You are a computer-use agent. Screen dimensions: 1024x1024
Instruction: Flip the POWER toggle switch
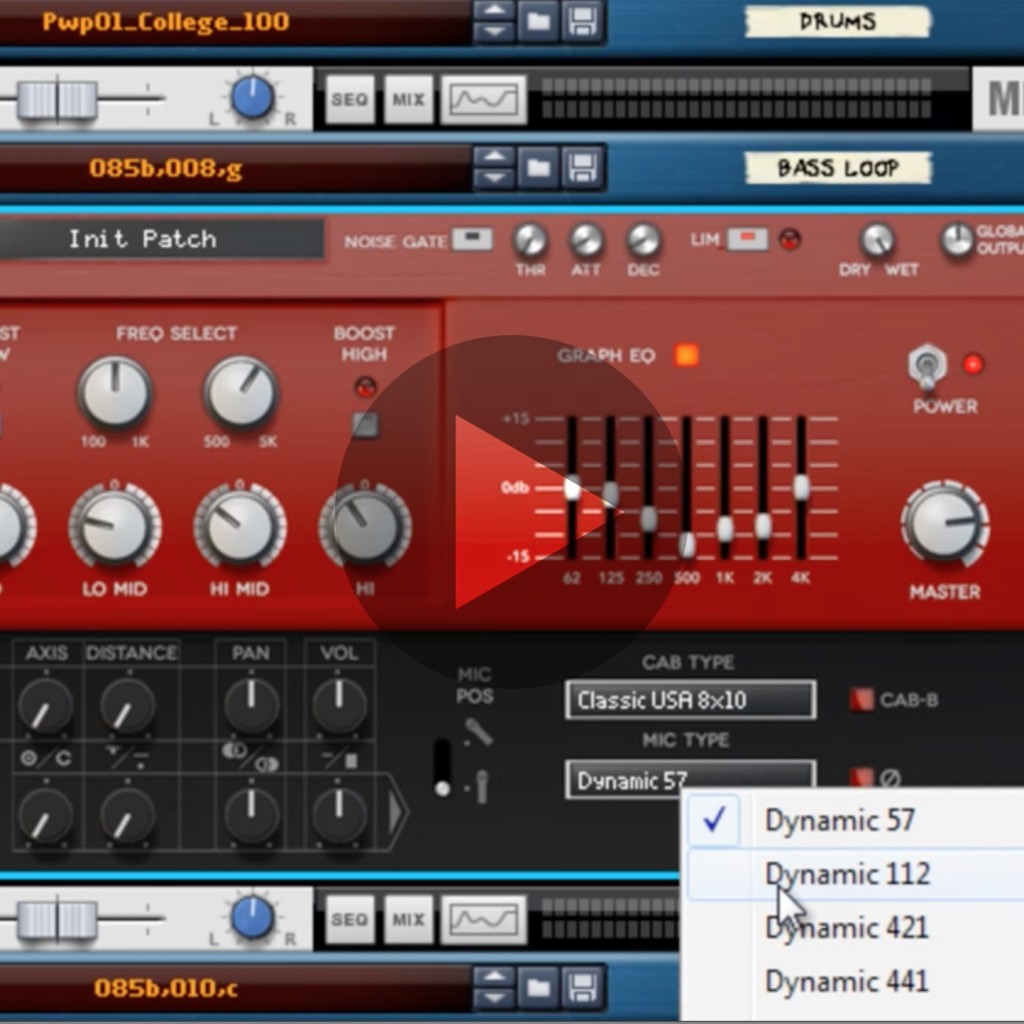pos(927,366)
